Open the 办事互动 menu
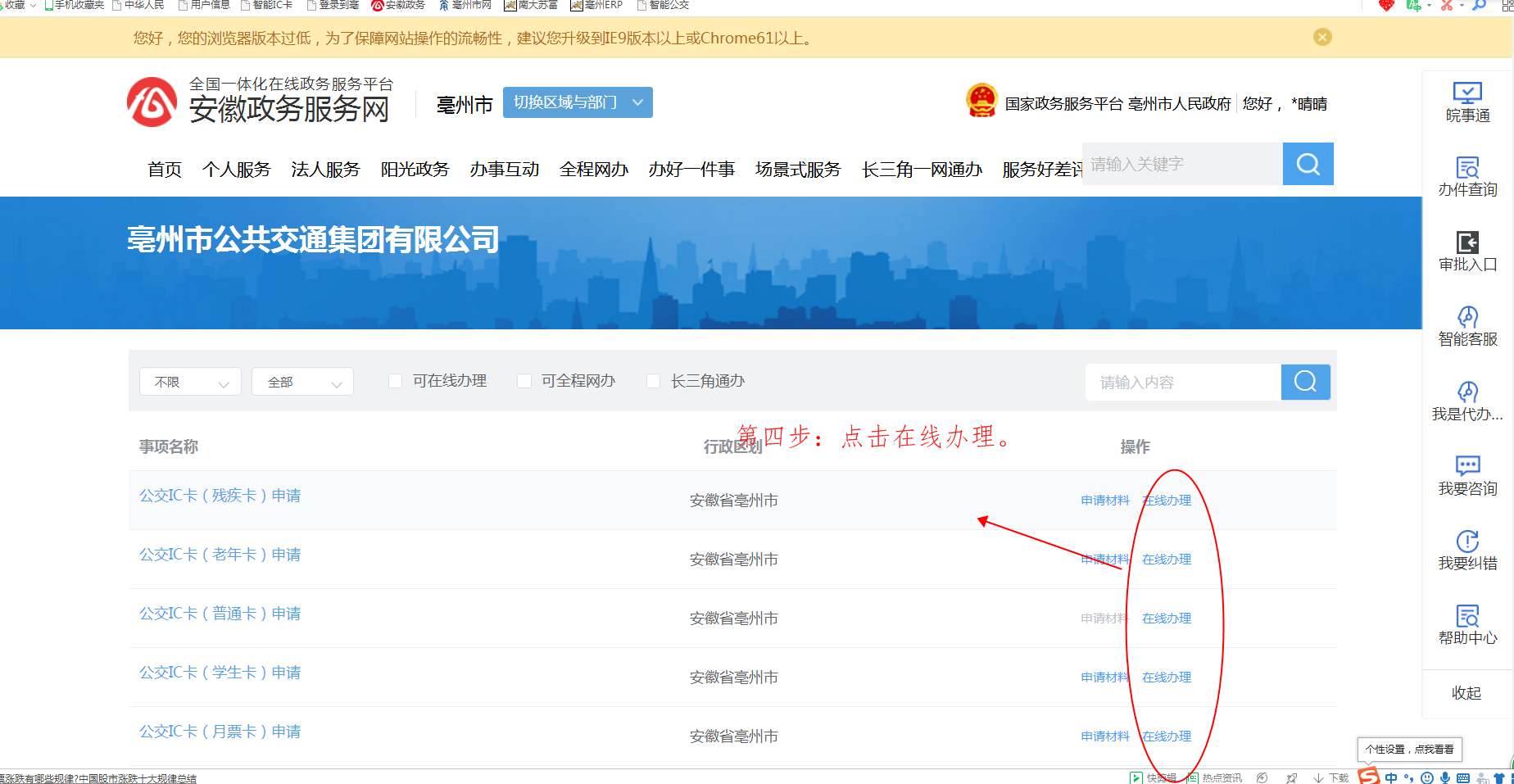Image resolution: width=1514 pixels, height=784 pixels. (x=505, y=170)
